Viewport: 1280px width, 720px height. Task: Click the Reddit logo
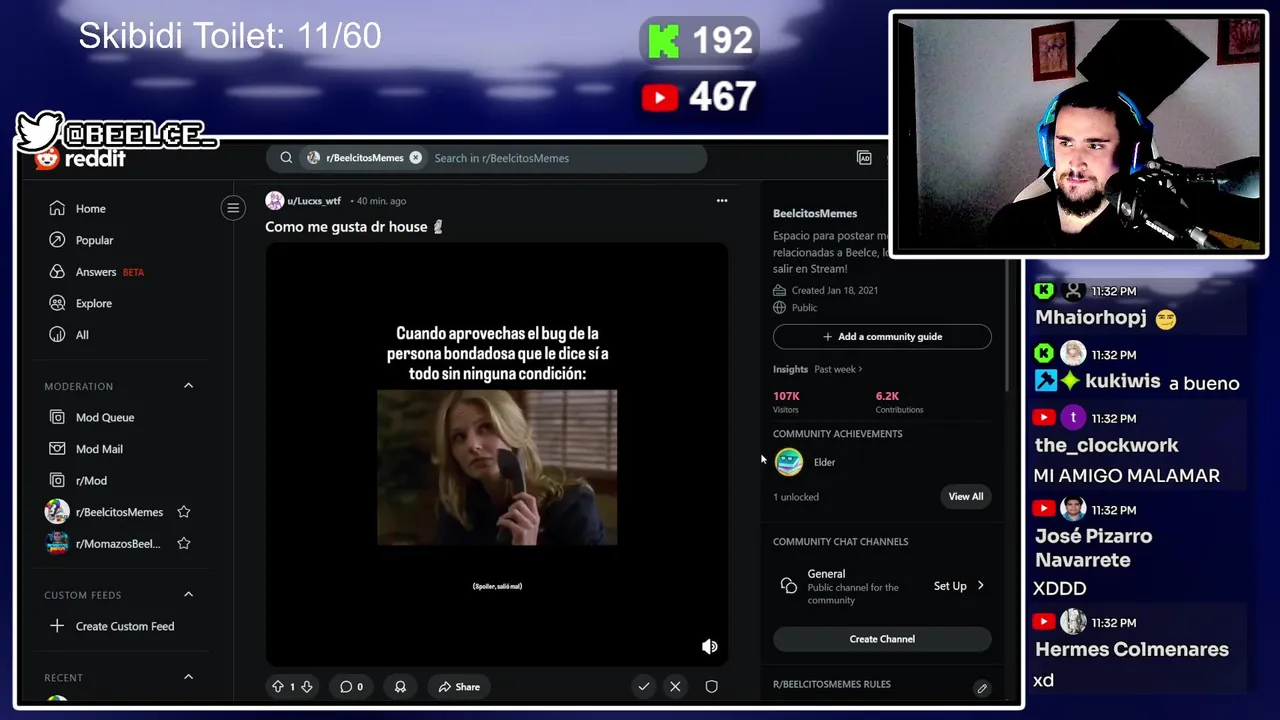[x=80, y=159]
